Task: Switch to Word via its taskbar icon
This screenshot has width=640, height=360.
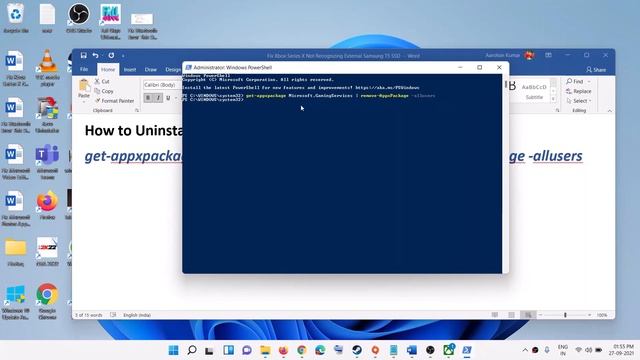Action: click(x=411, y=350)
